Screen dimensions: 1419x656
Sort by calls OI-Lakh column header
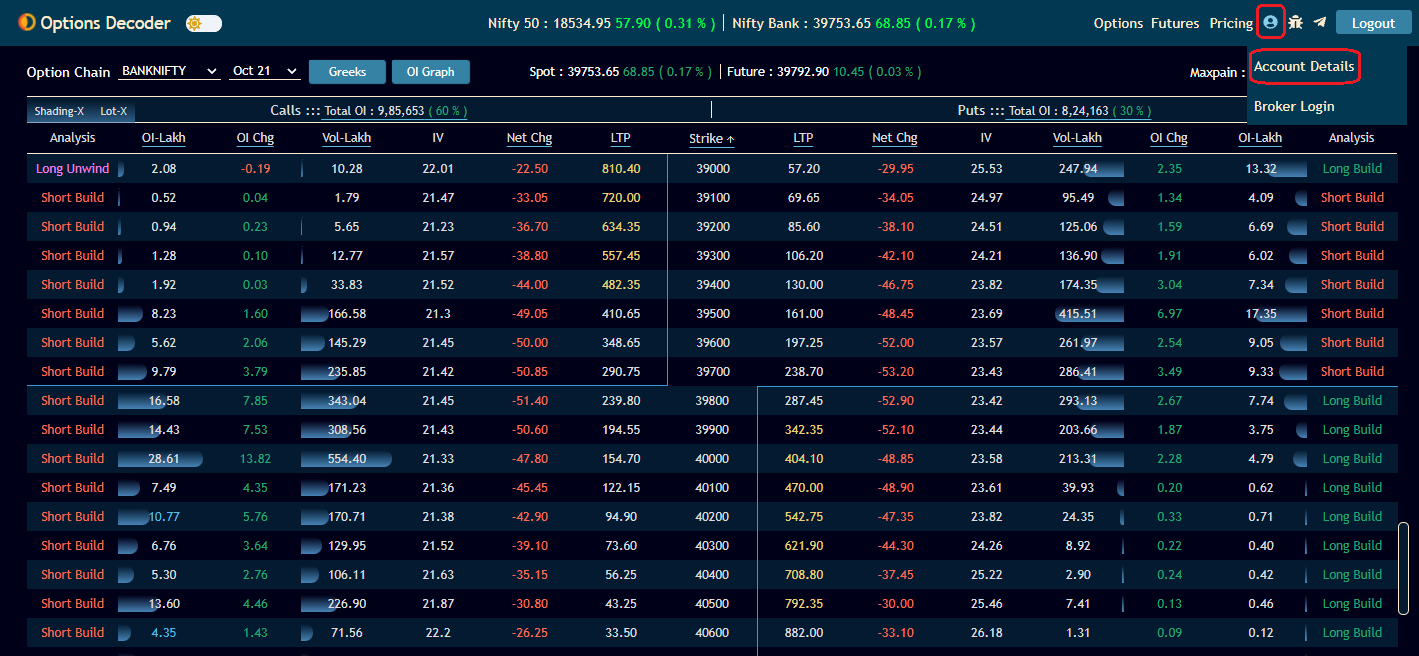tap(163, 138)
